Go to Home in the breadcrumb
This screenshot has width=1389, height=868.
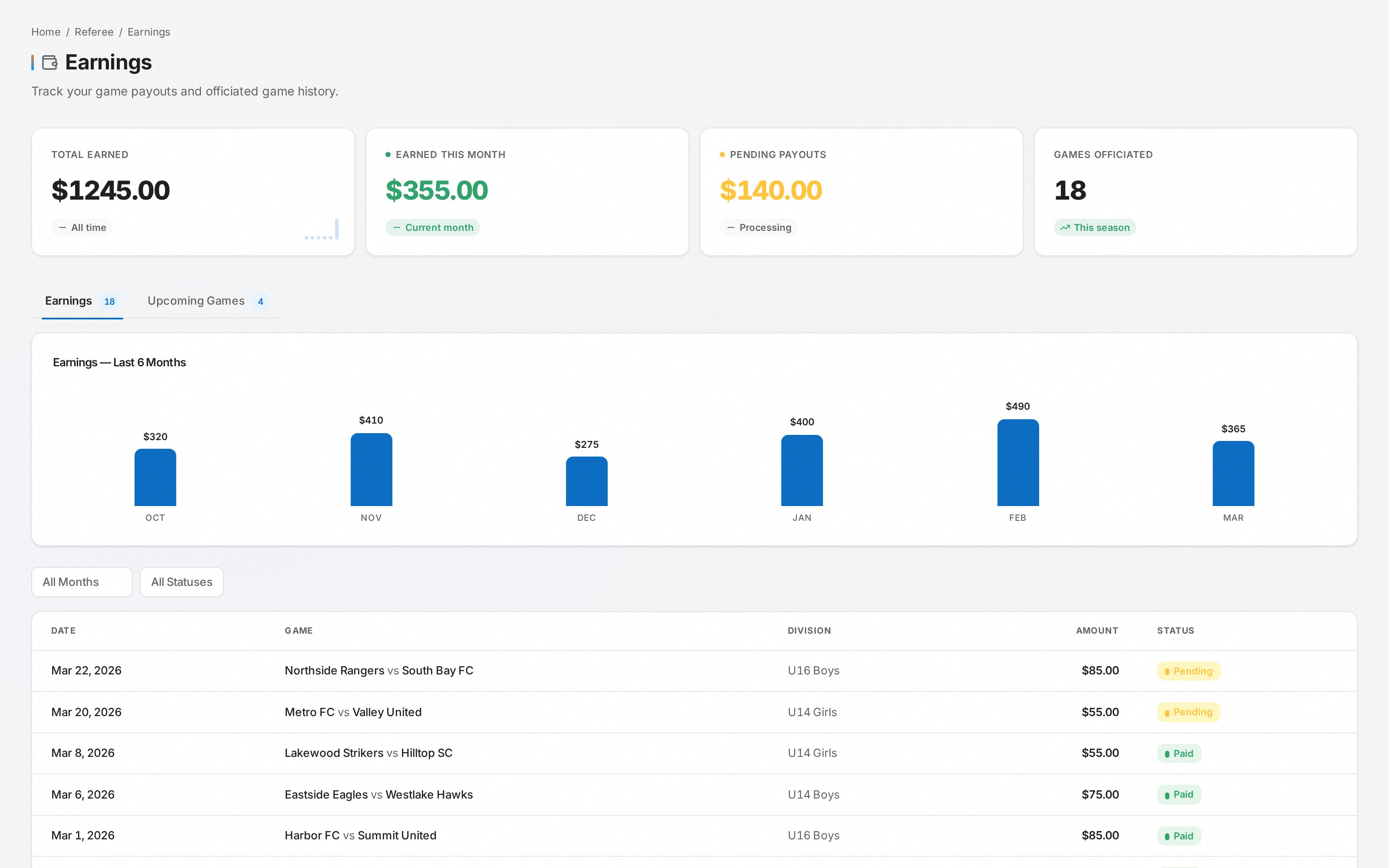pyautogui.click(x=46, y=32)
